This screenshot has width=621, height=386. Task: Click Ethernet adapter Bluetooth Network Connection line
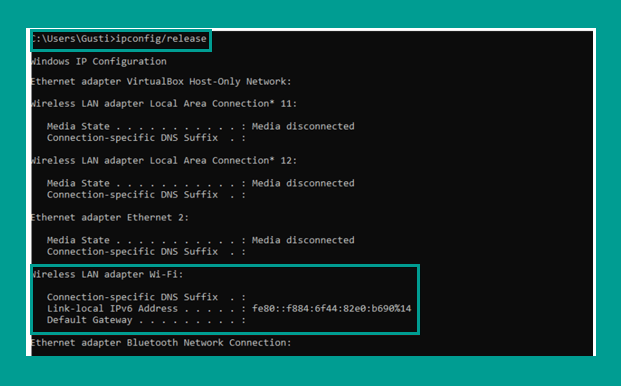[x=161, y=343]
